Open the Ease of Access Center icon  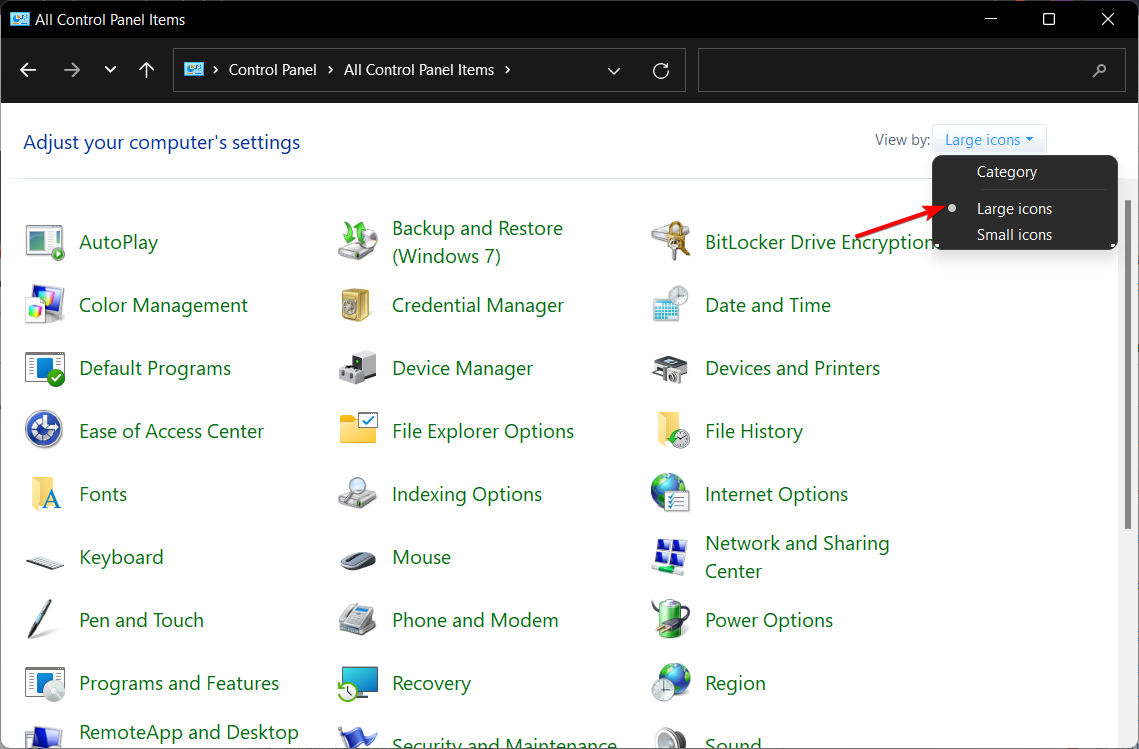point(45,431)
